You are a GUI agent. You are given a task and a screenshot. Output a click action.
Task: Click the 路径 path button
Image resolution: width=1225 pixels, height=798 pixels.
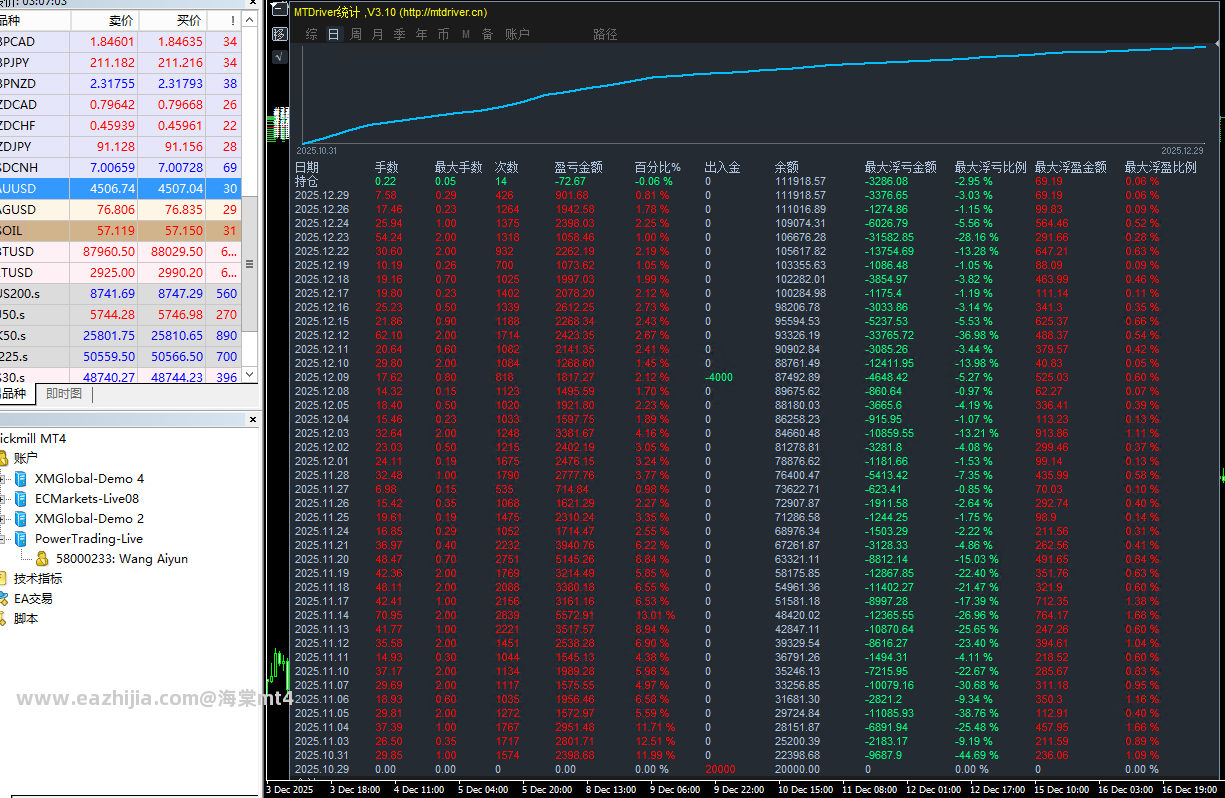click(605, 34)
